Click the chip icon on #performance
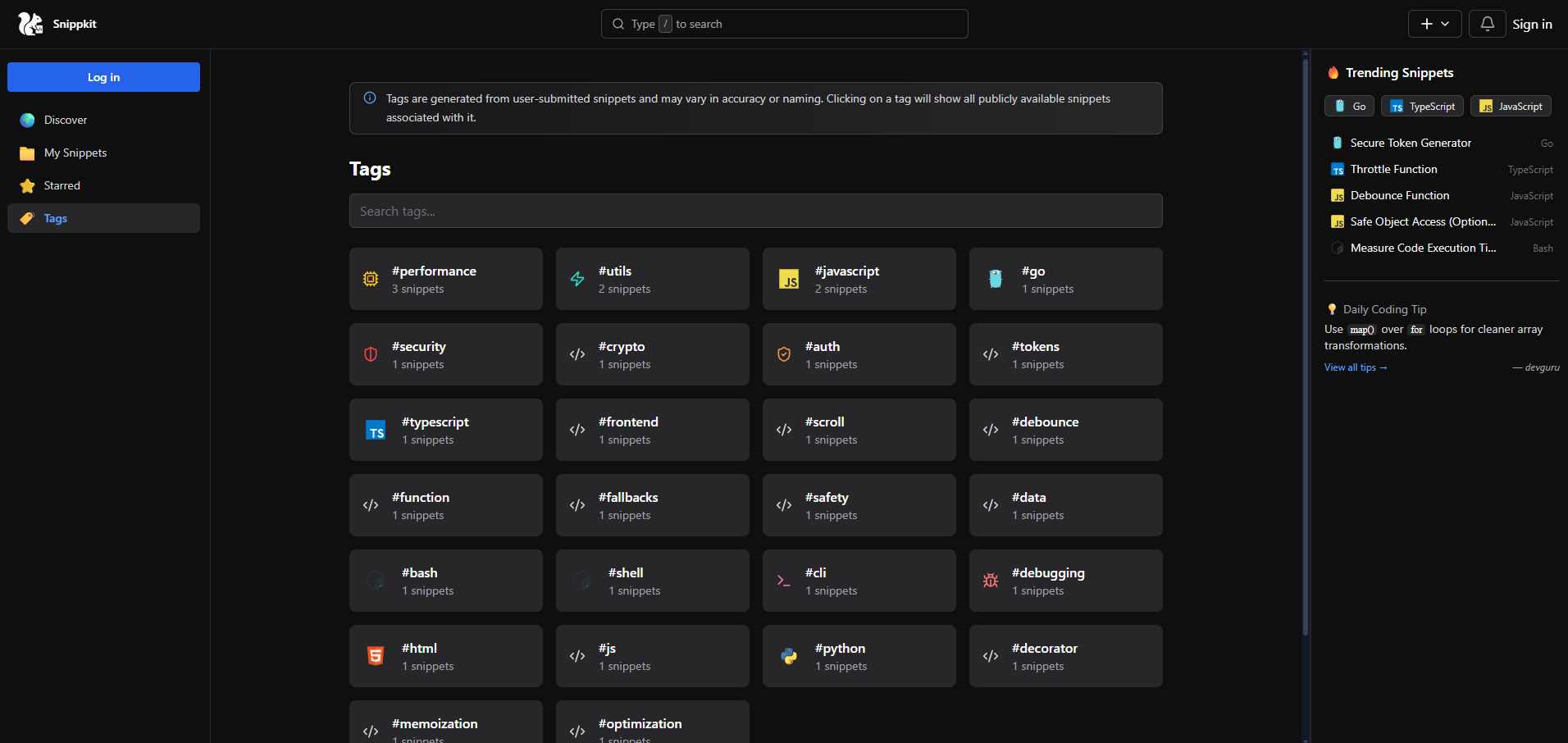 pyautogui.click(x=371, y=279)
